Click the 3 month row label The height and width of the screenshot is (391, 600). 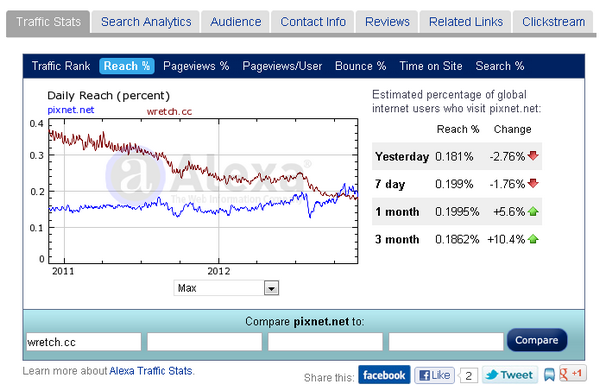(397, 239)
